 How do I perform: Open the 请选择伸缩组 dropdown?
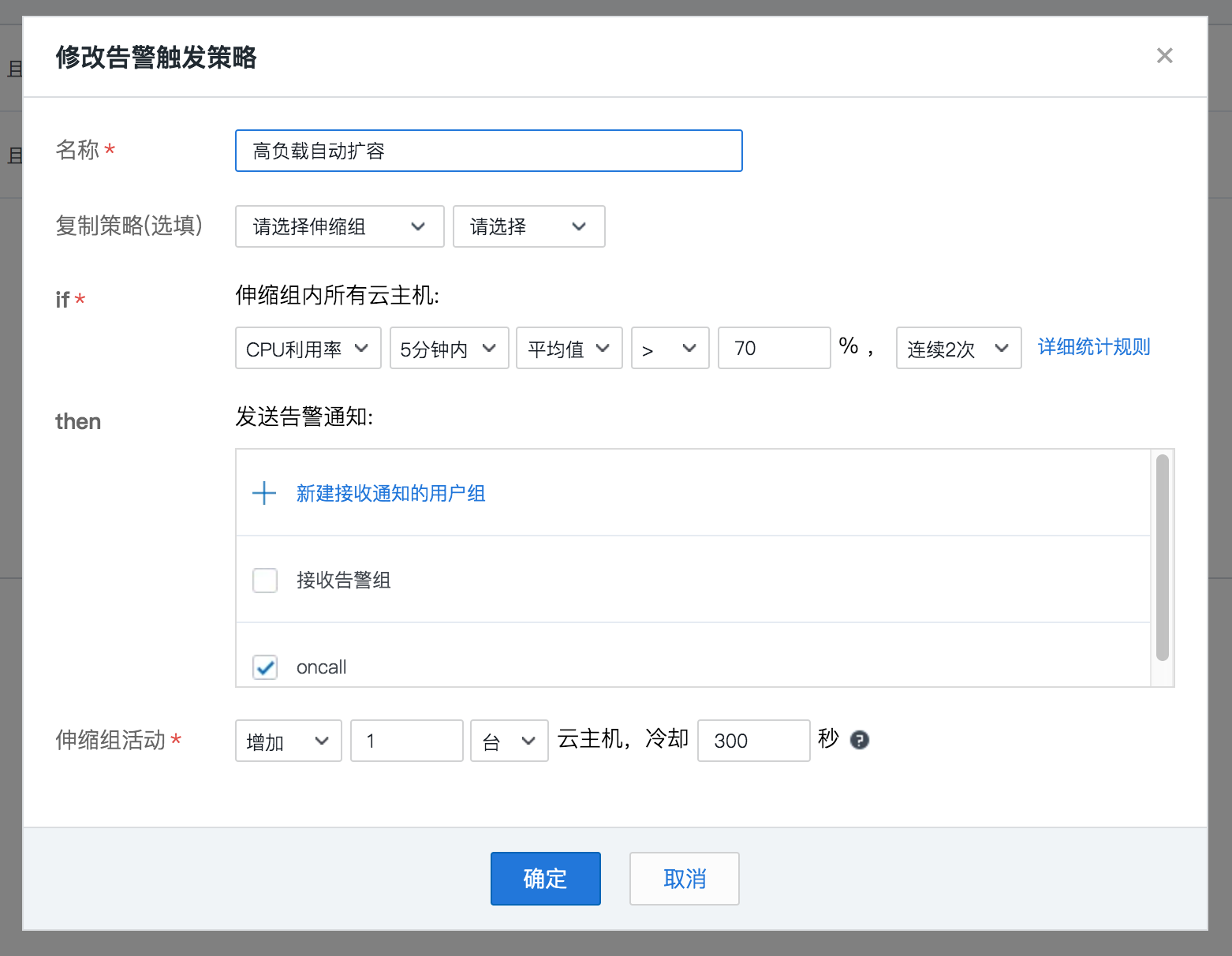click(339, 226)
